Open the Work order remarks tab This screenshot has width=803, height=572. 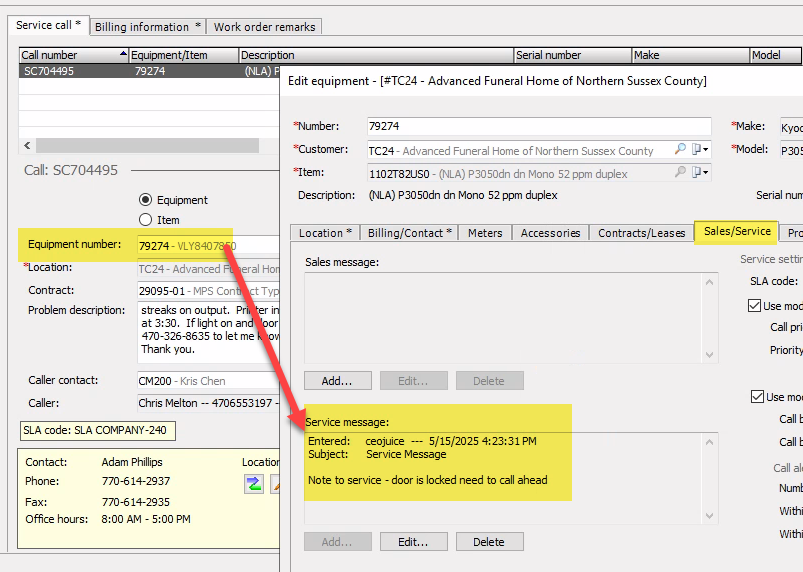[x=264, y=27]
